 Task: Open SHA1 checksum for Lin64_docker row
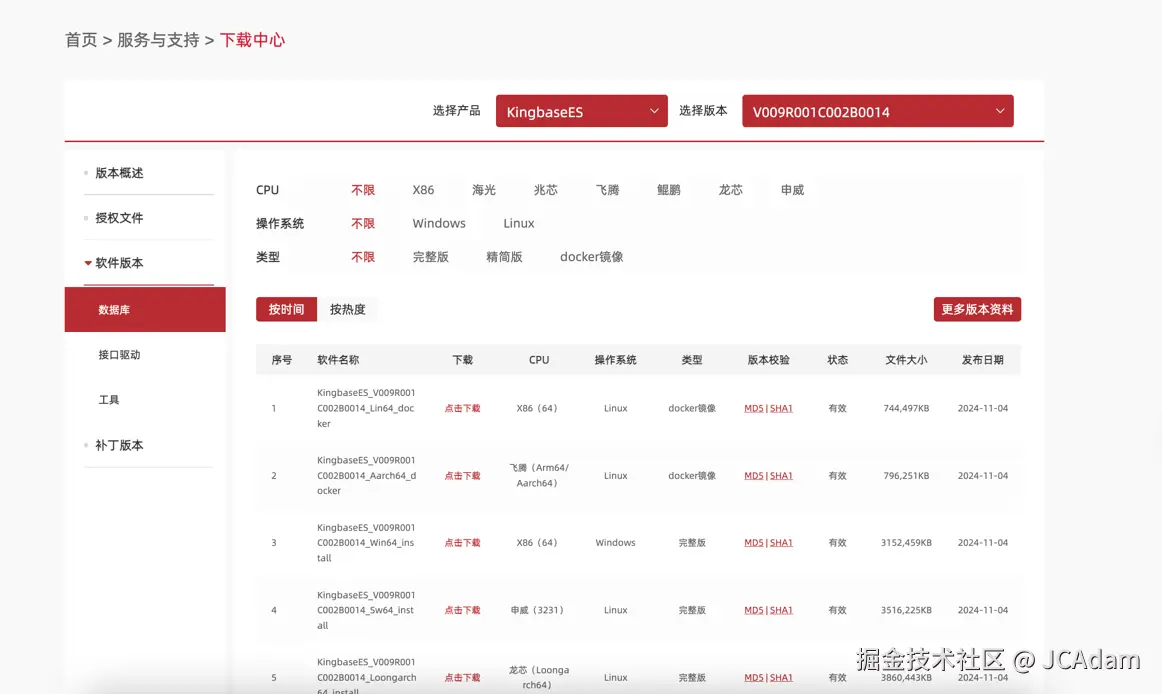pyautogui.click(x=781, y=409)
